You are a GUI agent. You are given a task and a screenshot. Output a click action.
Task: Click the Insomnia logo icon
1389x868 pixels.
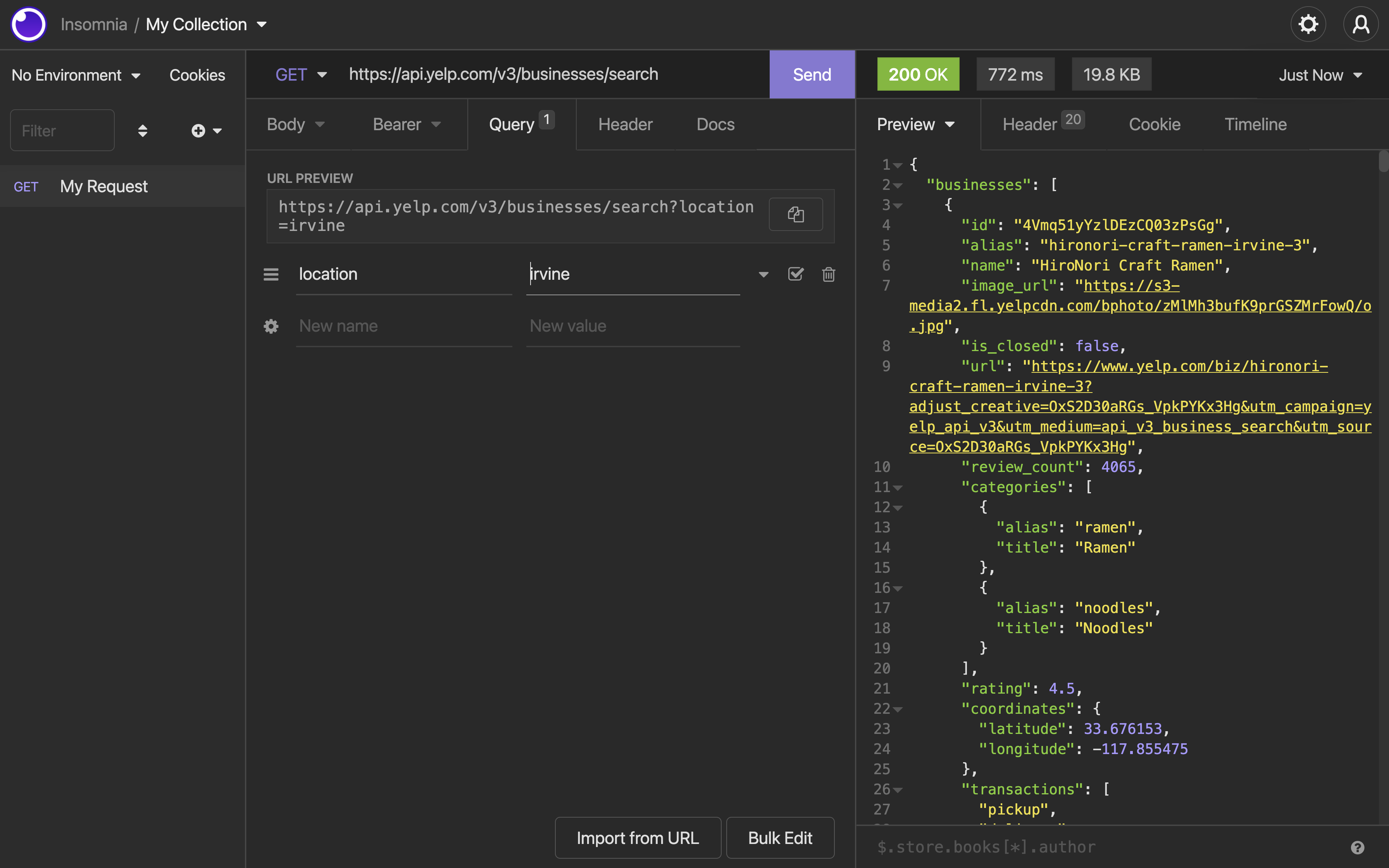point(28,25)
